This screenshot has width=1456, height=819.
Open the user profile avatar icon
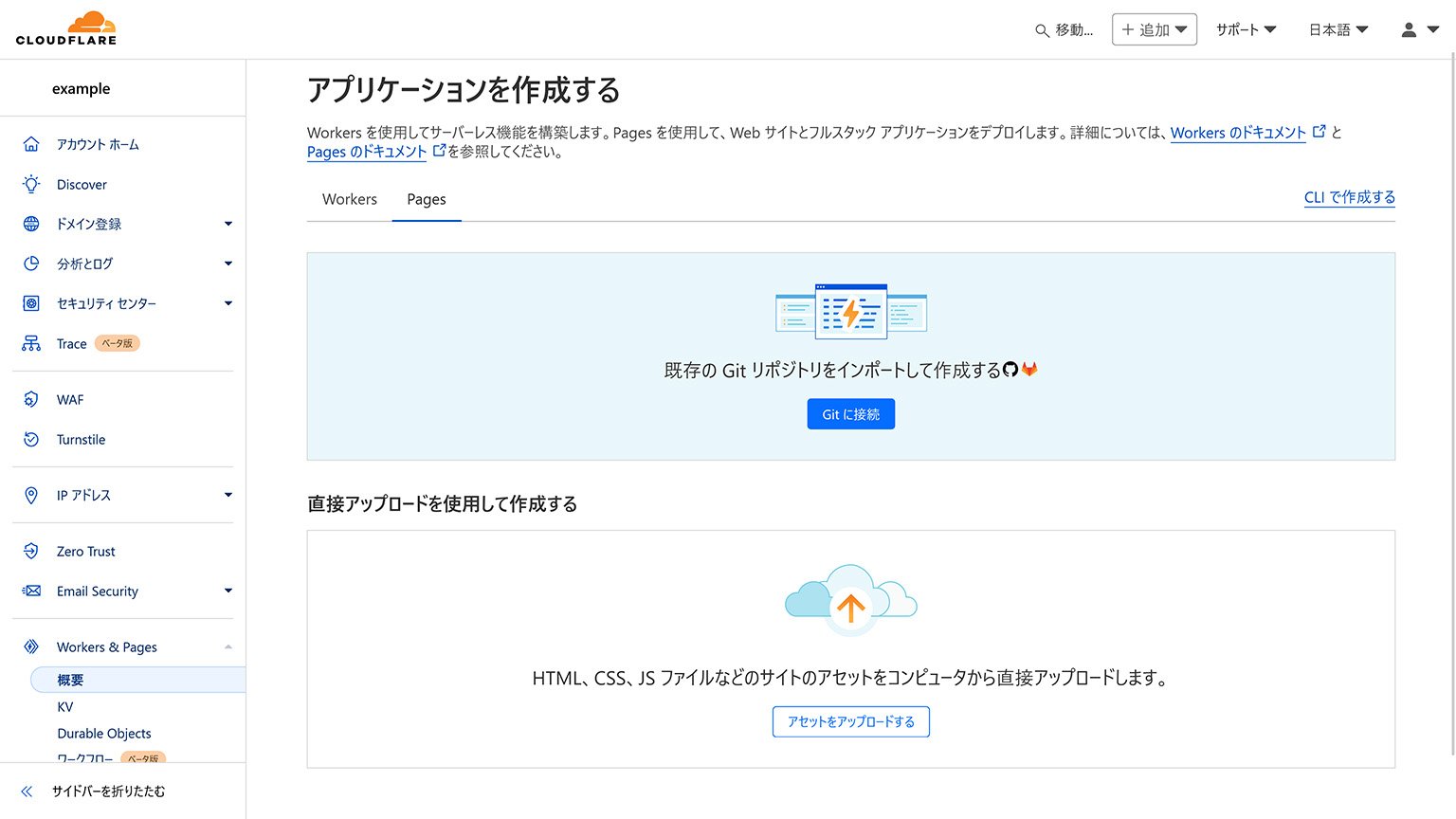(1409, 29)
